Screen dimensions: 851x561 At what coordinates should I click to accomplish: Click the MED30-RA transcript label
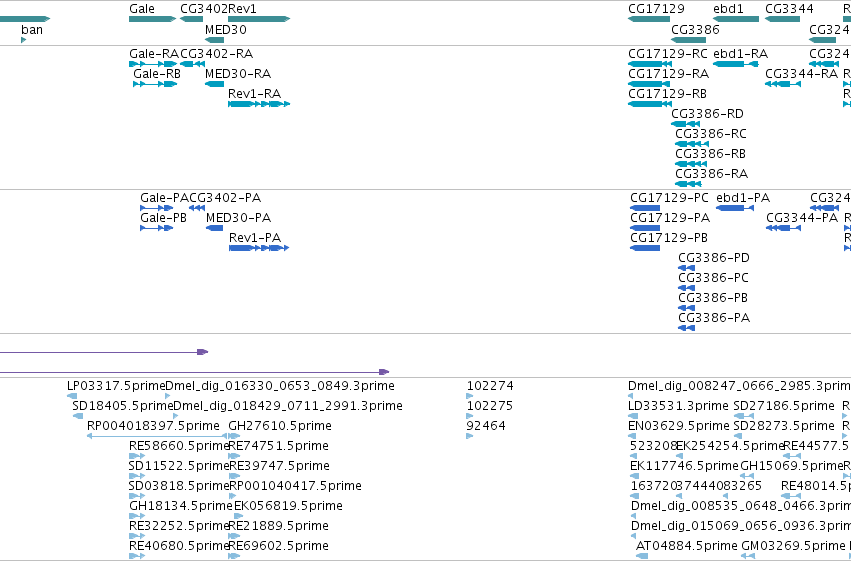238,74
